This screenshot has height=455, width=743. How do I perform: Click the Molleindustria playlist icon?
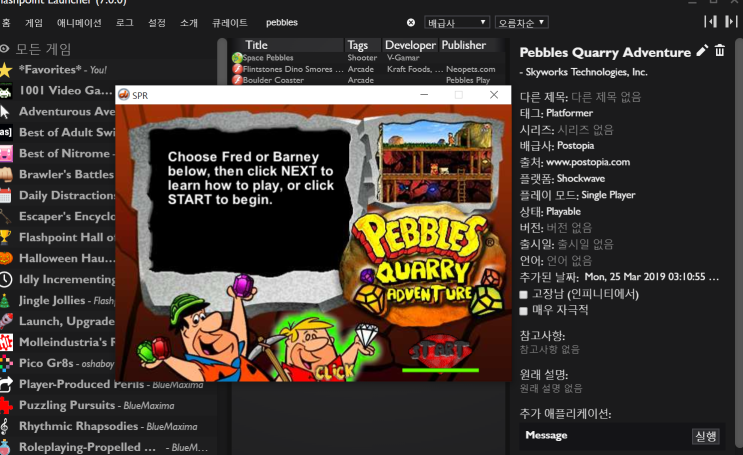tap(6, 342)
